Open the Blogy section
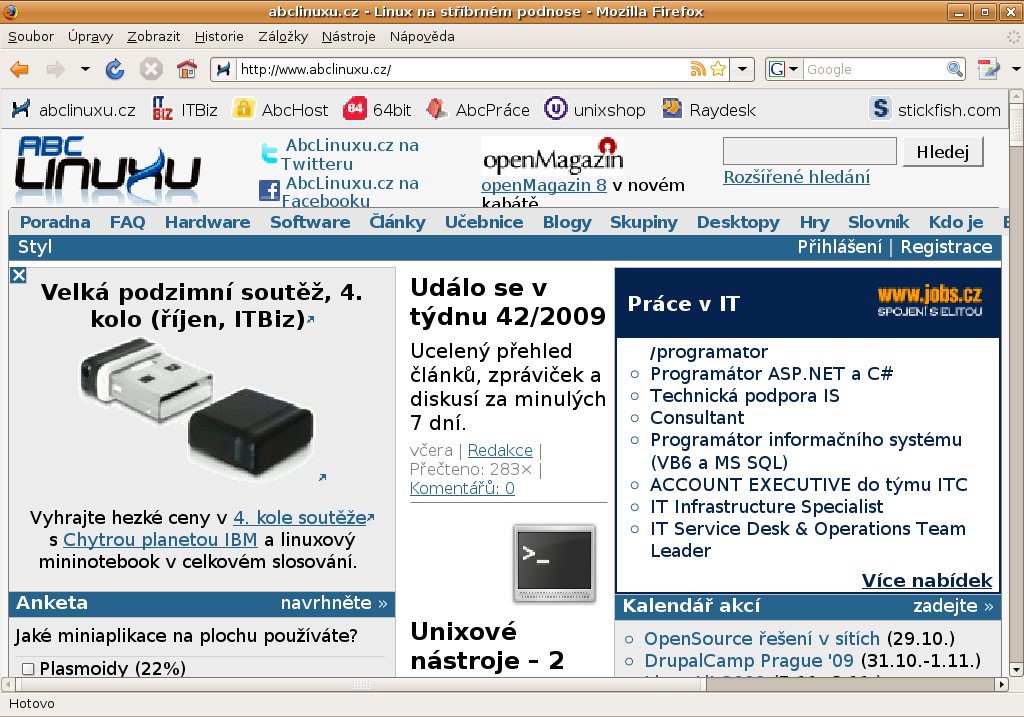Screen dimensions: 1024x717 [567, 222]
